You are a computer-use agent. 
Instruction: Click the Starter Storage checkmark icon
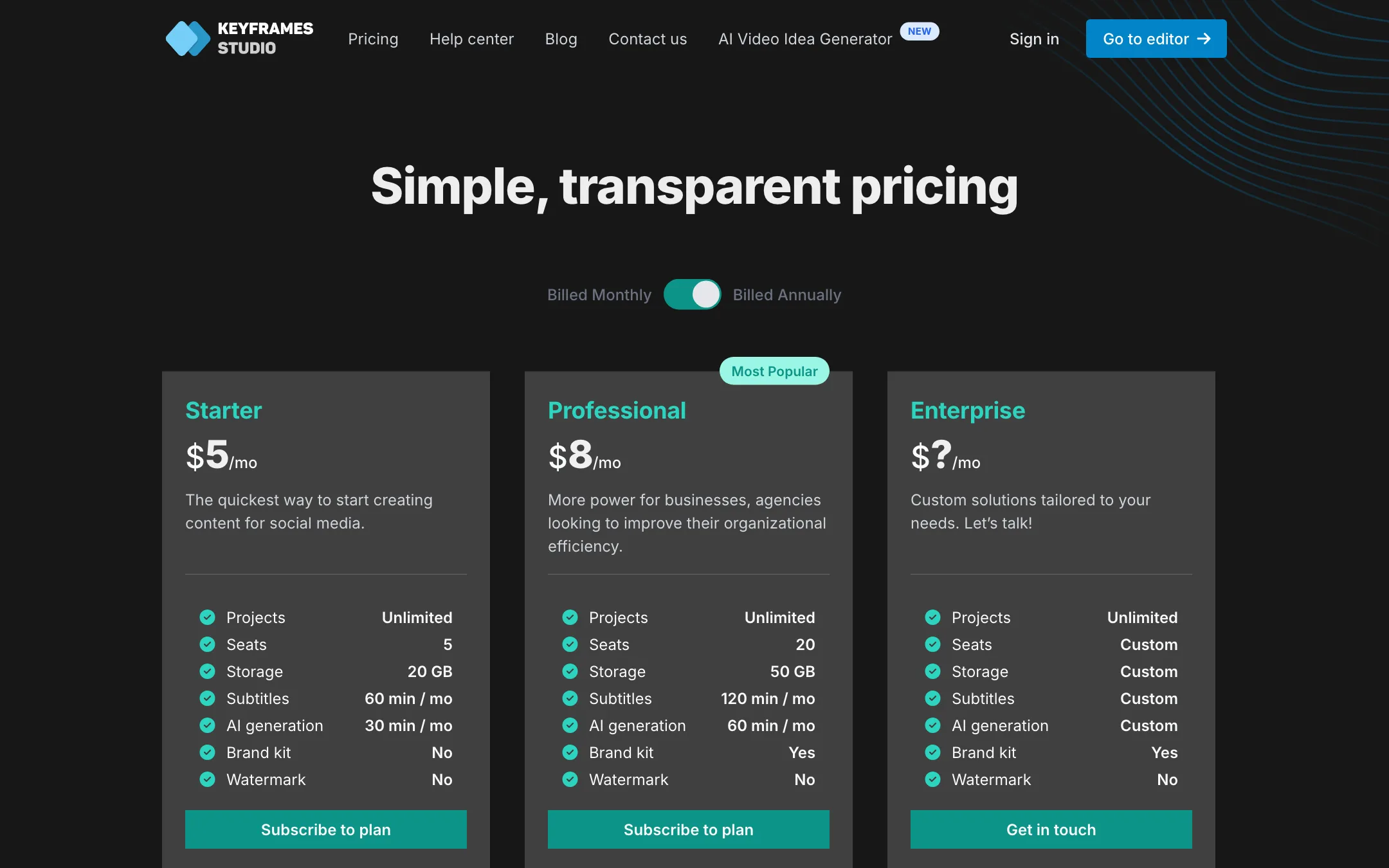[207, 671]
